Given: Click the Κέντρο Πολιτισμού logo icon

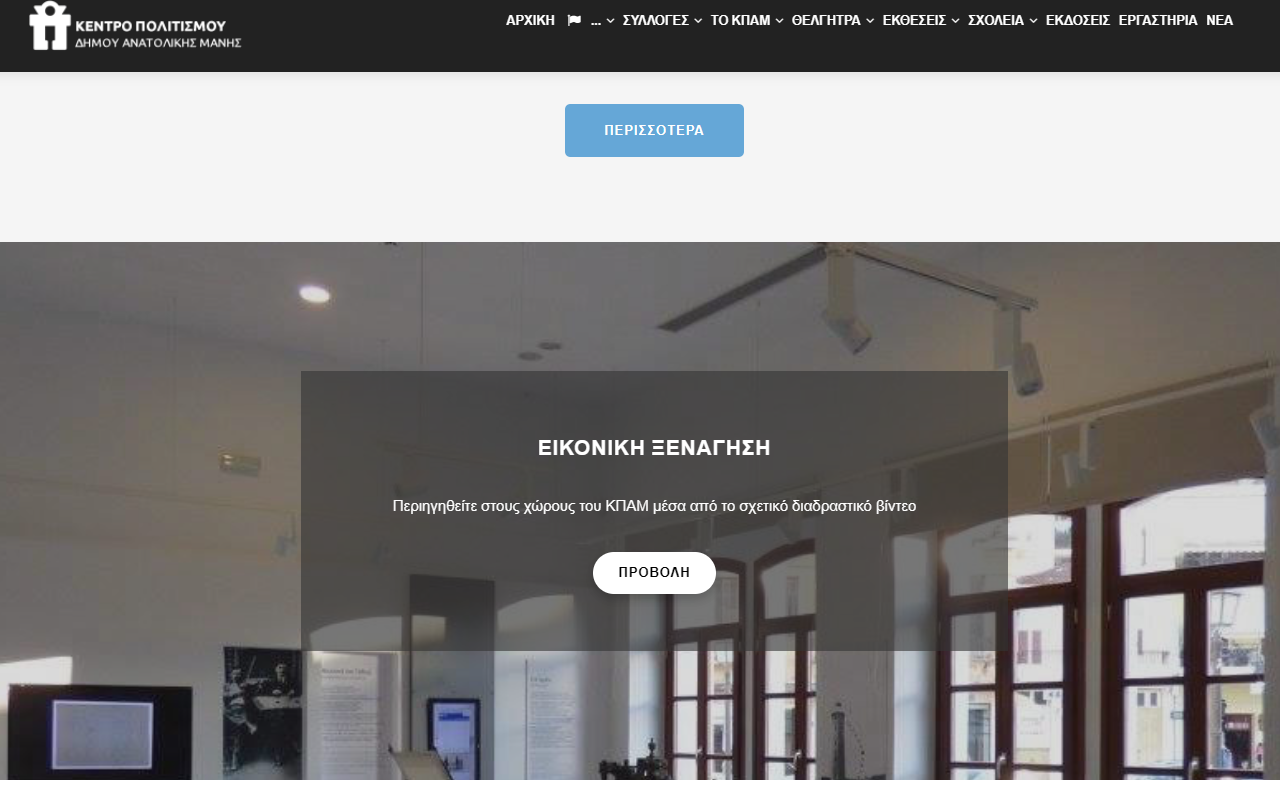Looking at the screenshot, I should tap(50, 26).
